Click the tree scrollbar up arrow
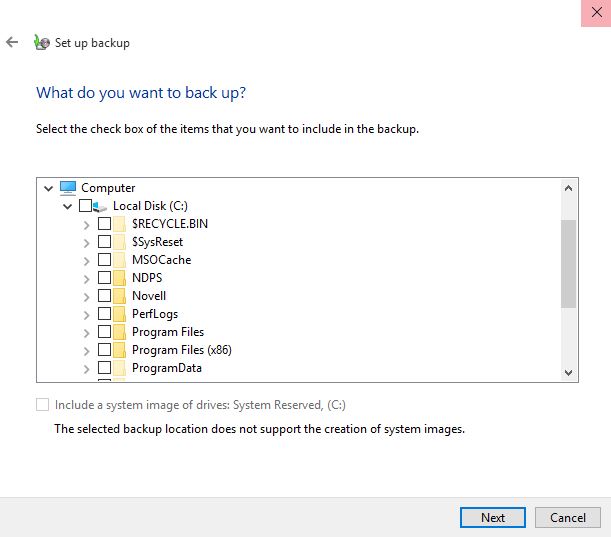 pos(568,189)
